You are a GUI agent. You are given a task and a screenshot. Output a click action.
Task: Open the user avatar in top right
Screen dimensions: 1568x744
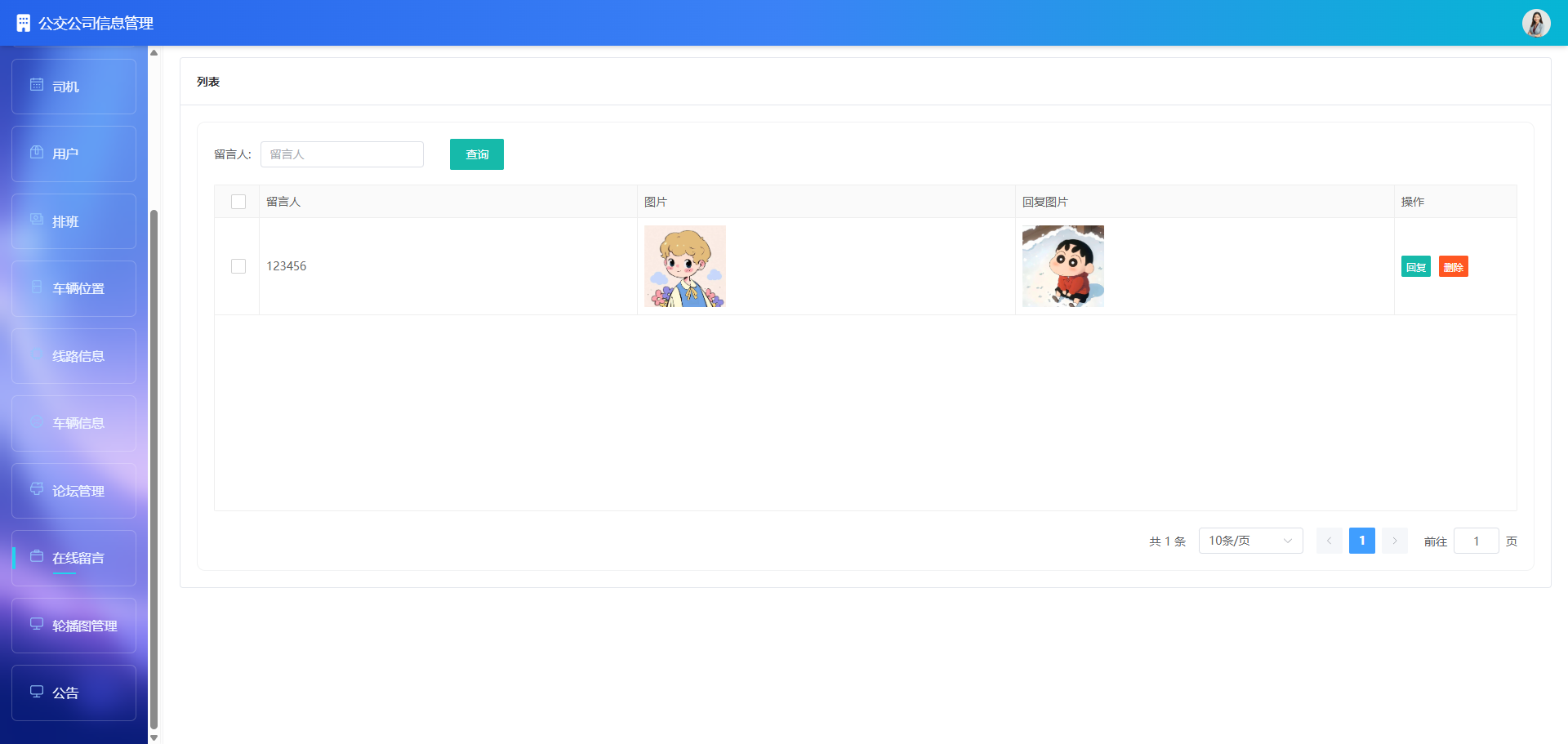pos(1536,23)
